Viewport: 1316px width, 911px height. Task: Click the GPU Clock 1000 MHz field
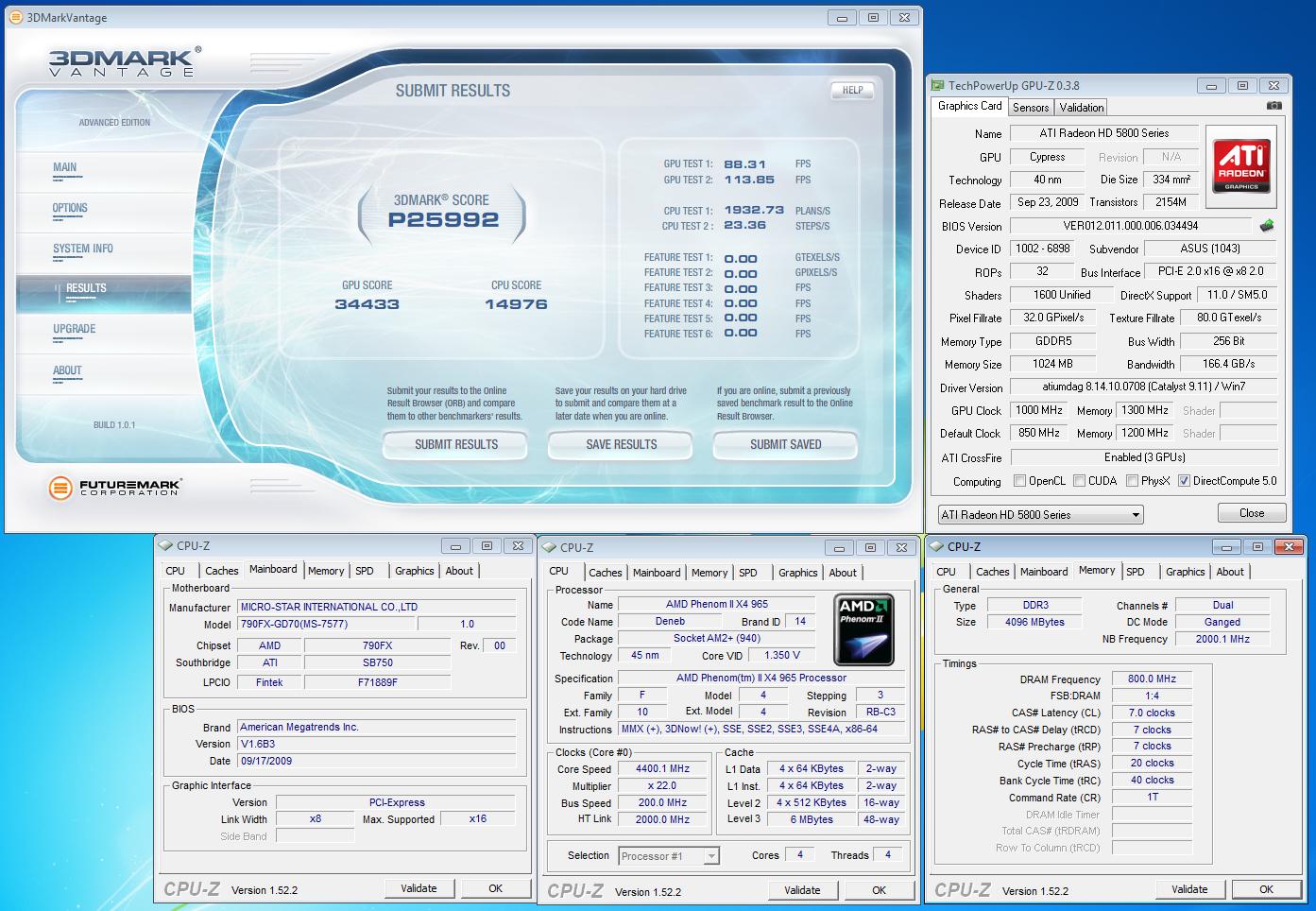(x=1039, y=410)
